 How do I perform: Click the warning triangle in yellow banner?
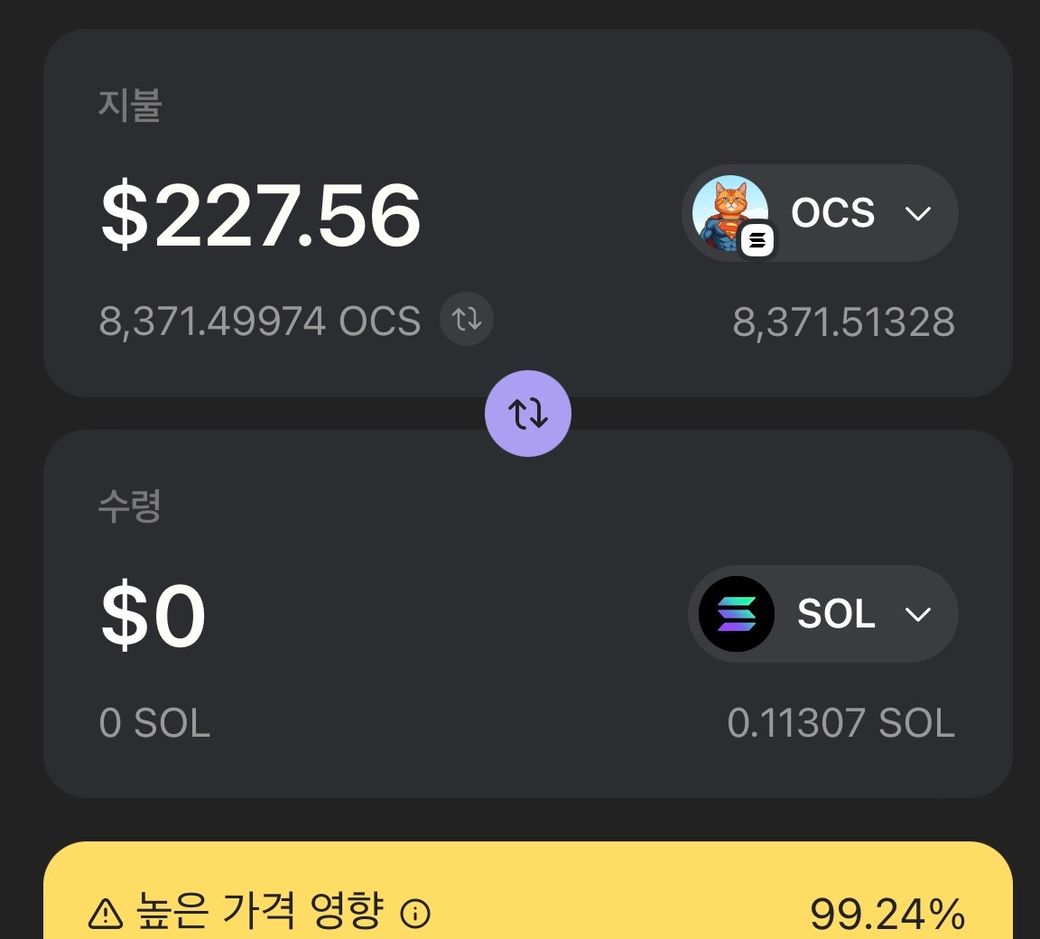click(105, 912)
